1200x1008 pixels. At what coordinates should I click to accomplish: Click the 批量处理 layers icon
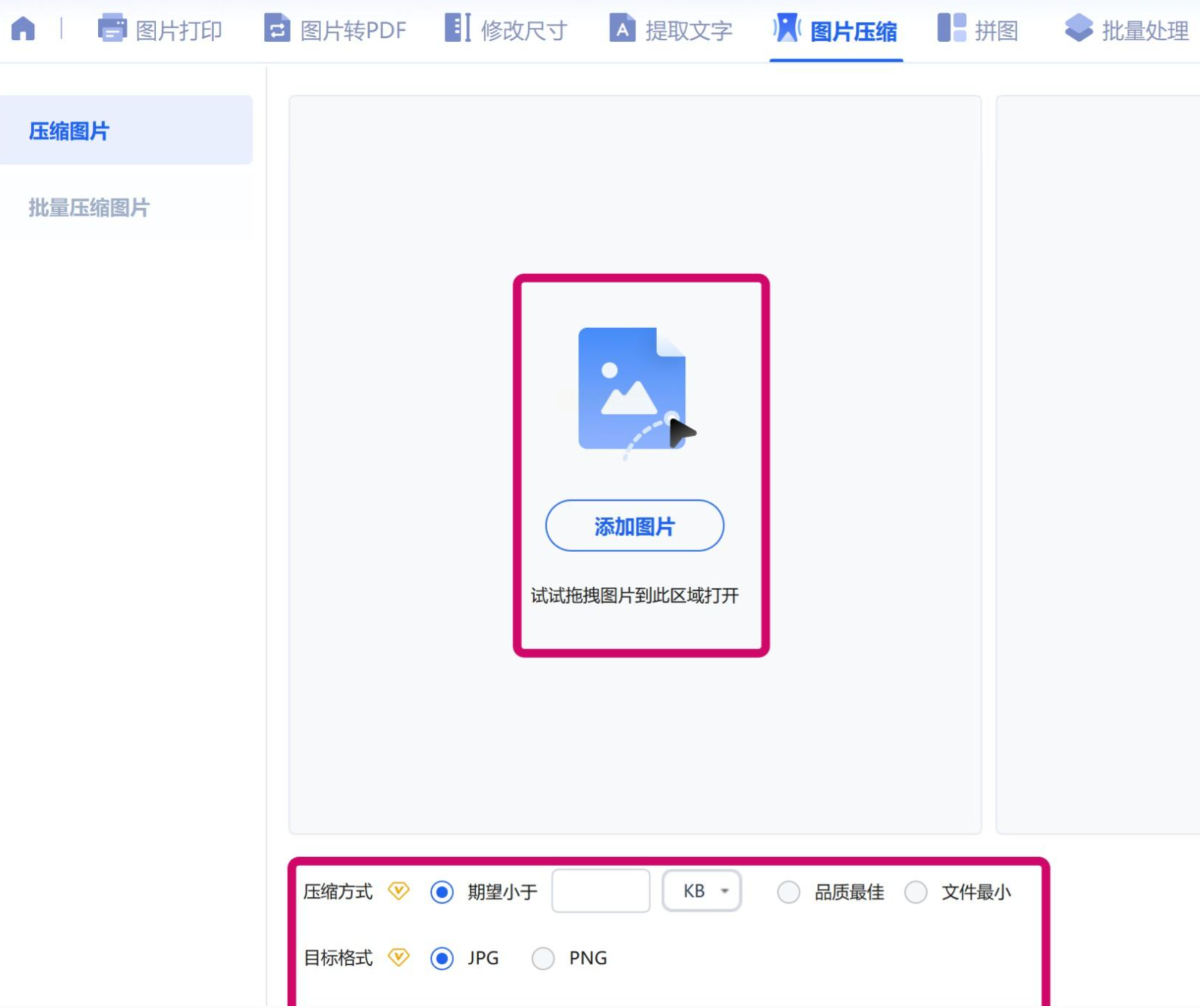[1079, 28]
